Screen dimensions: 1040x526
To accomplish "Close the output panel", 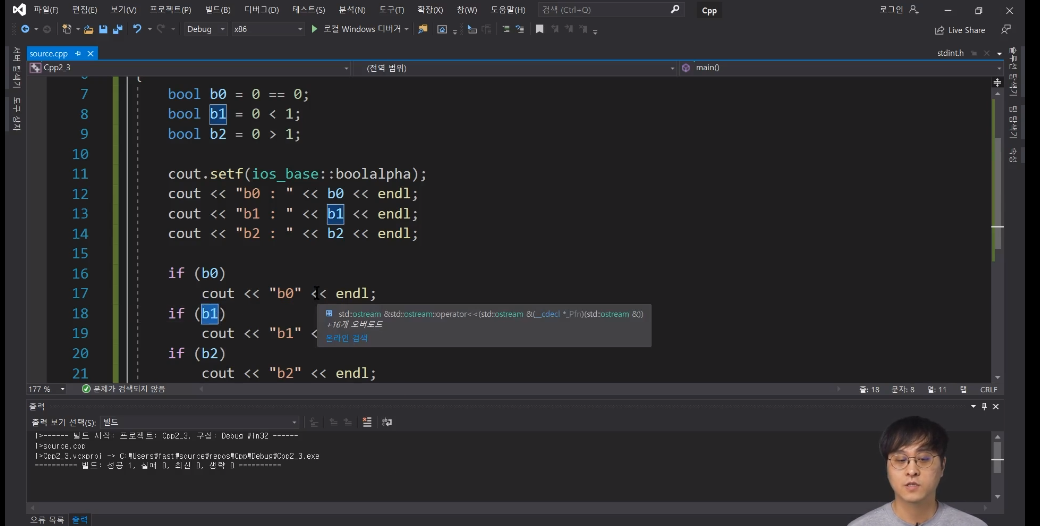I will (x=996, y=406).
